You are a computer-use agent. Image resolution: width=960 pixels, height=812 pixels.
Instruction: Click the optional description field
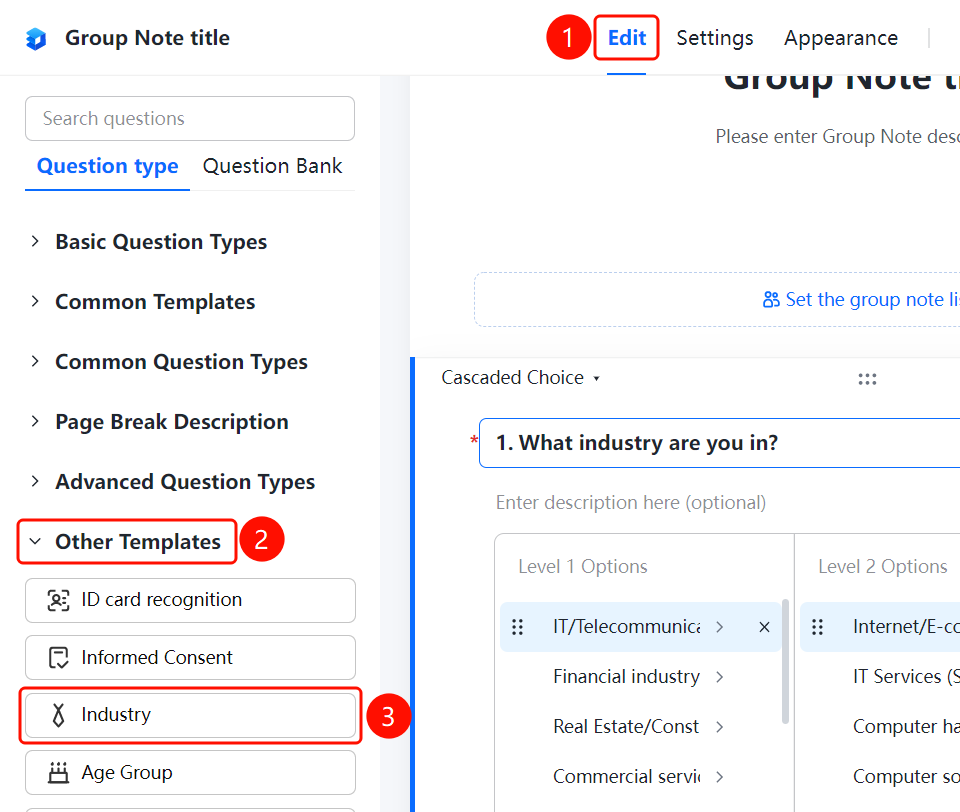pos(631,503)
